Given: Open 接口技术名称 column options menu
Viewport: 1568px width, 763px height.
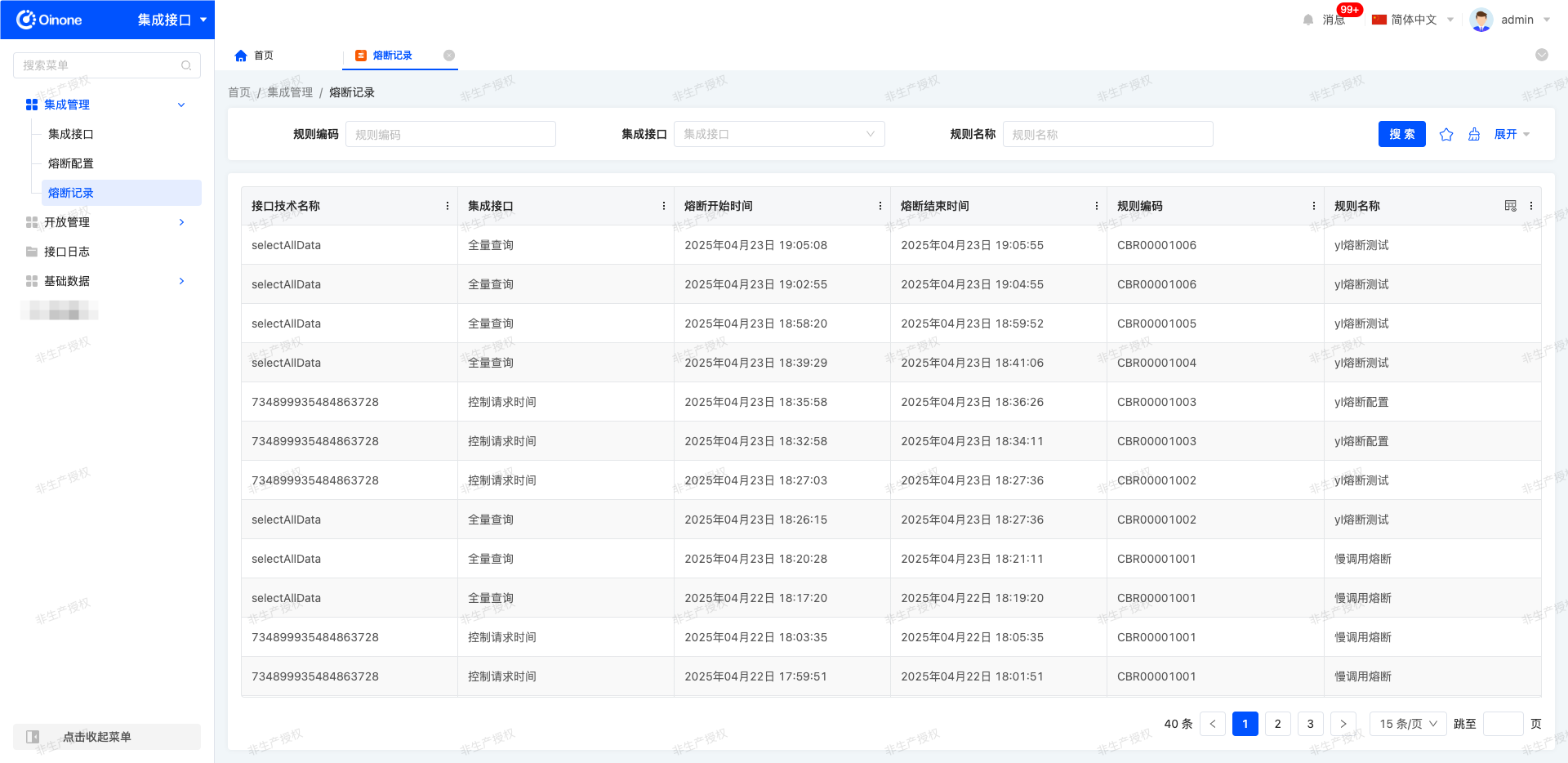Looking at the screenshot, I should (448, 206).
